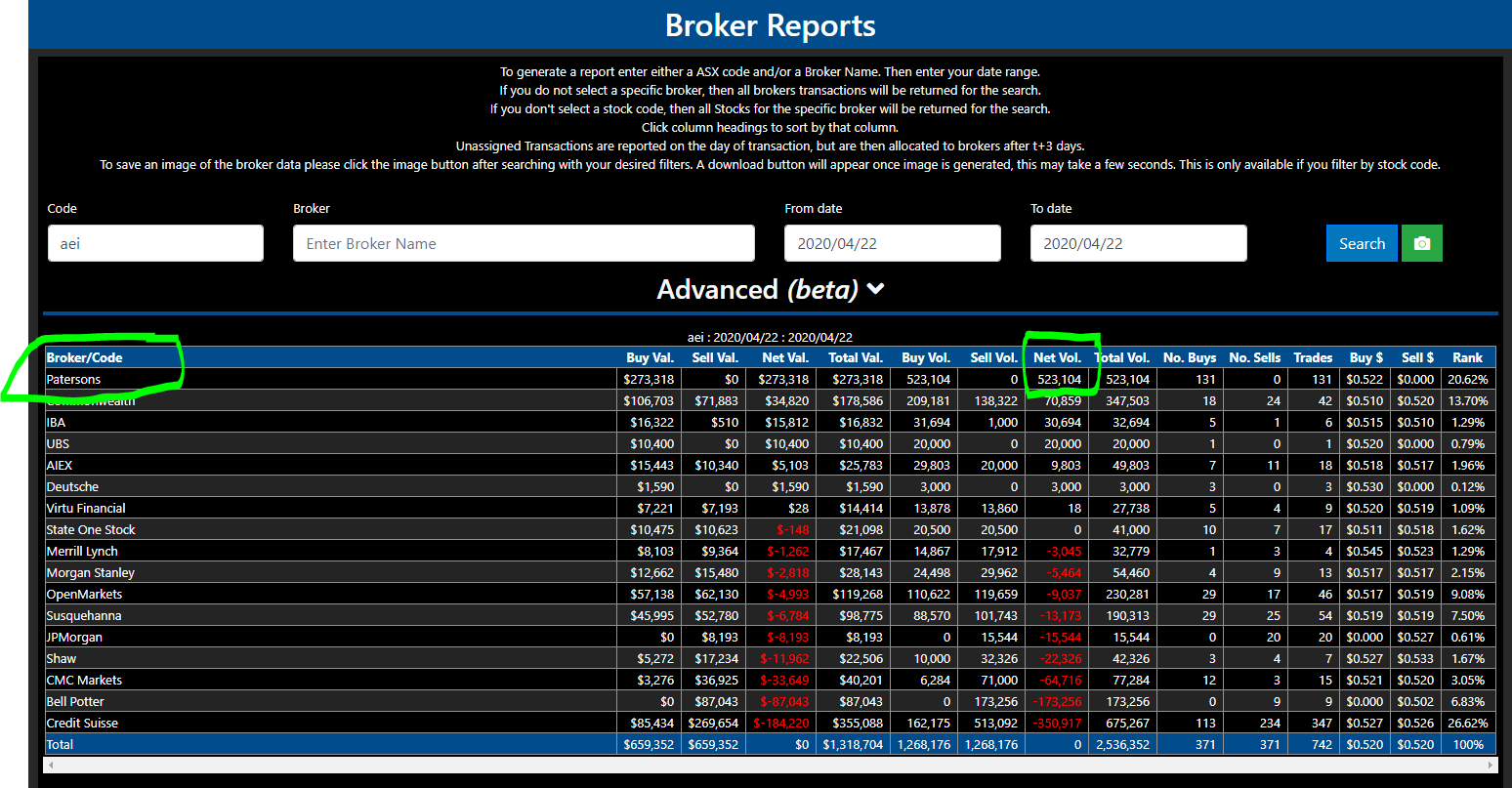Click the horizontal scrollbar under the table
Viewport: 1512px width, 788px height.
tap(771, 765)
